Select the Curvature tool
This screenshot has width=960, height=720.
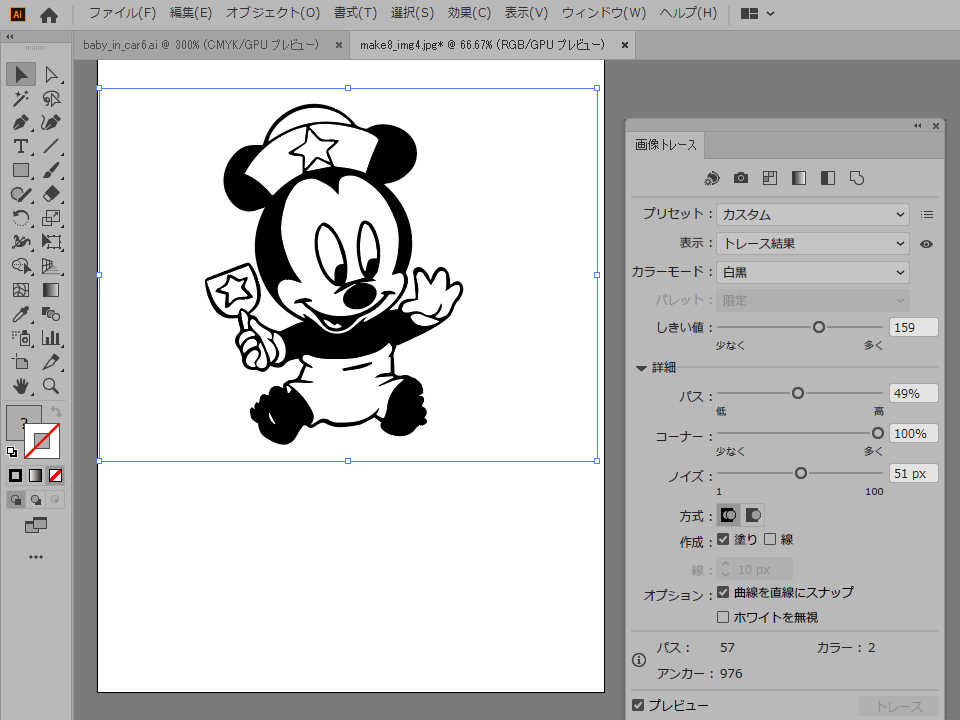(x=51, y=122)
